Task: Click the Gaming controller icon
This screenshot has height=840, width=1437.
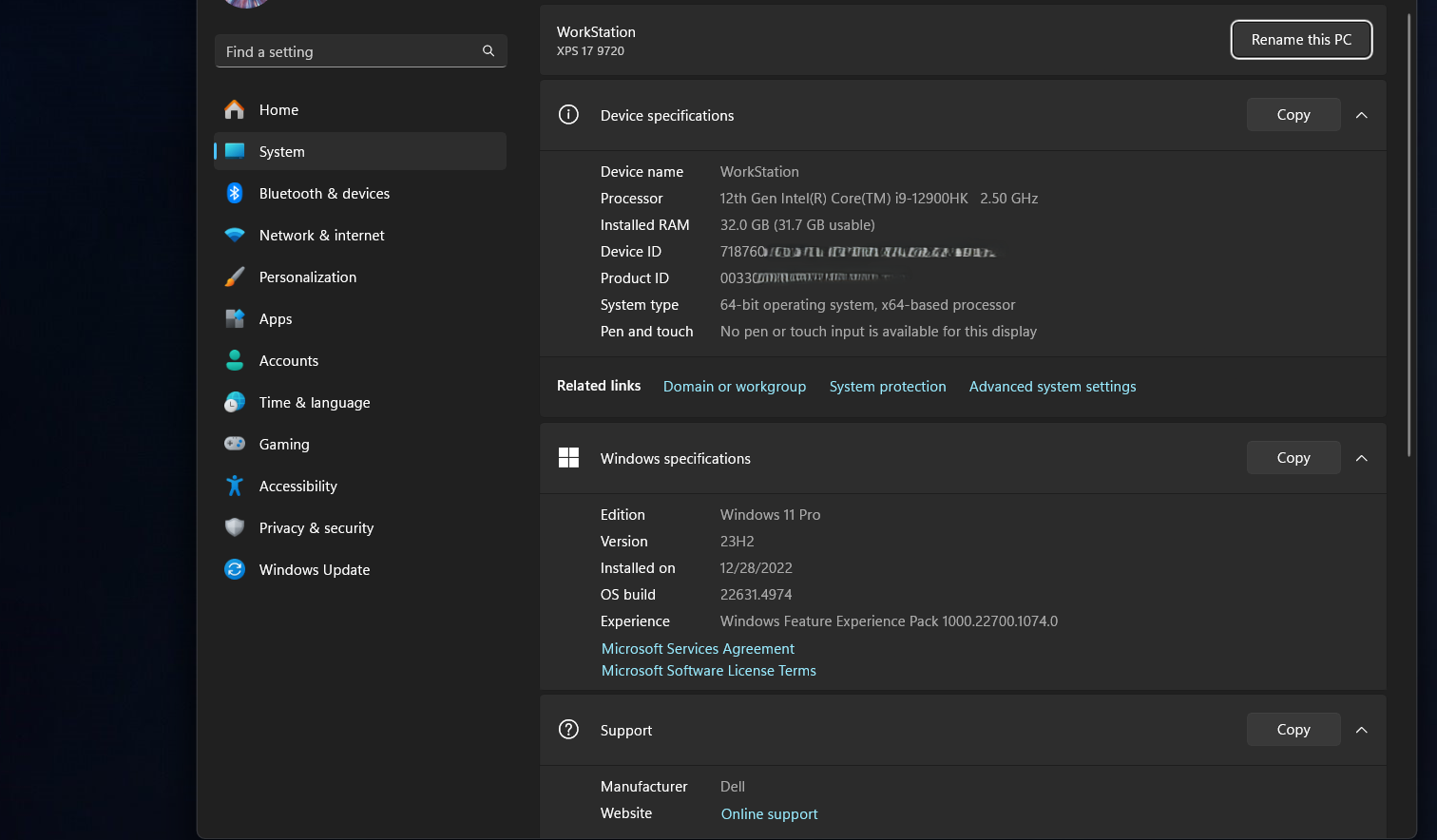Action: 235,444
